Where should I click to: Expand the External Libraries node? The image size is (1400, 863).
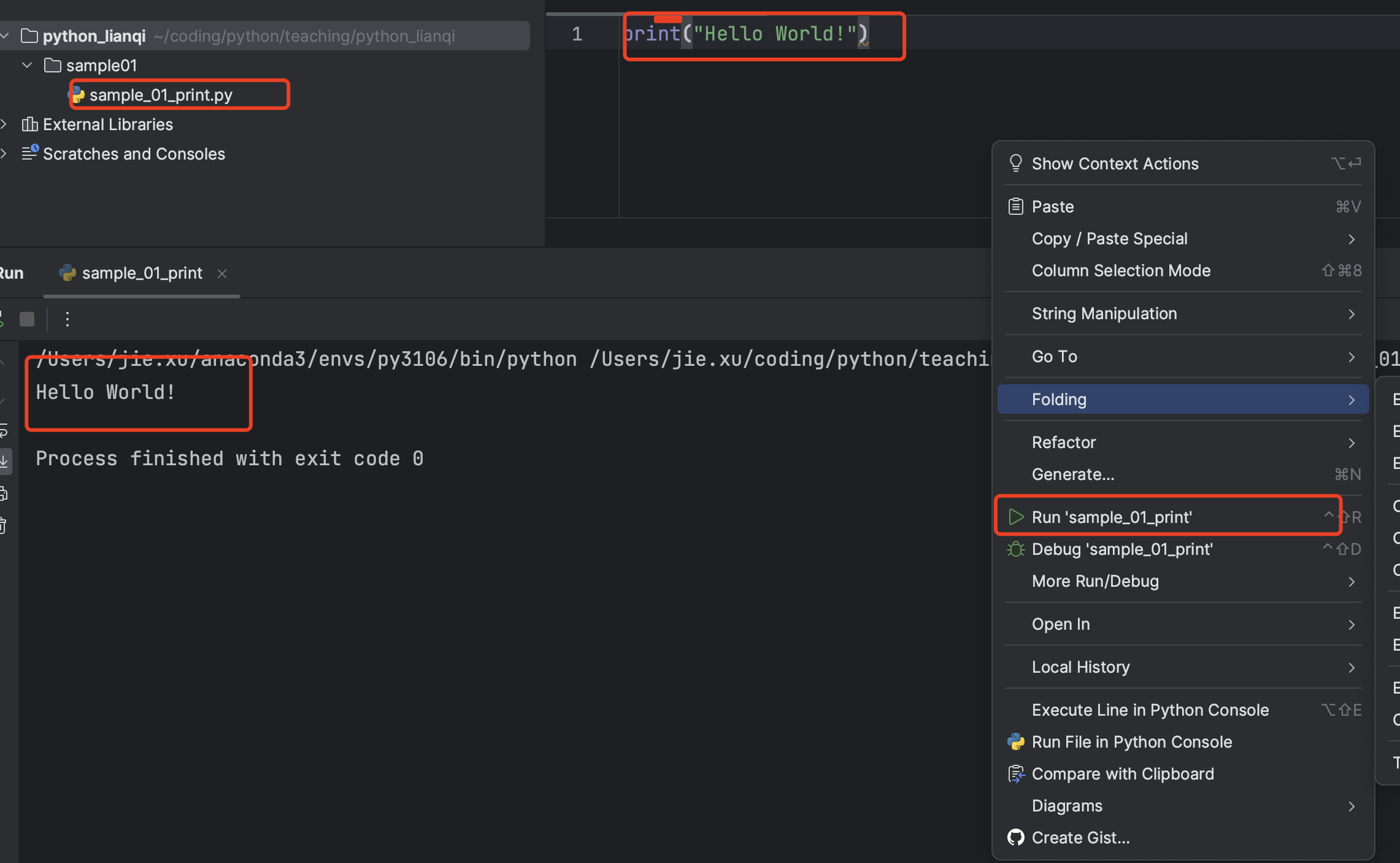pos(4,124)
